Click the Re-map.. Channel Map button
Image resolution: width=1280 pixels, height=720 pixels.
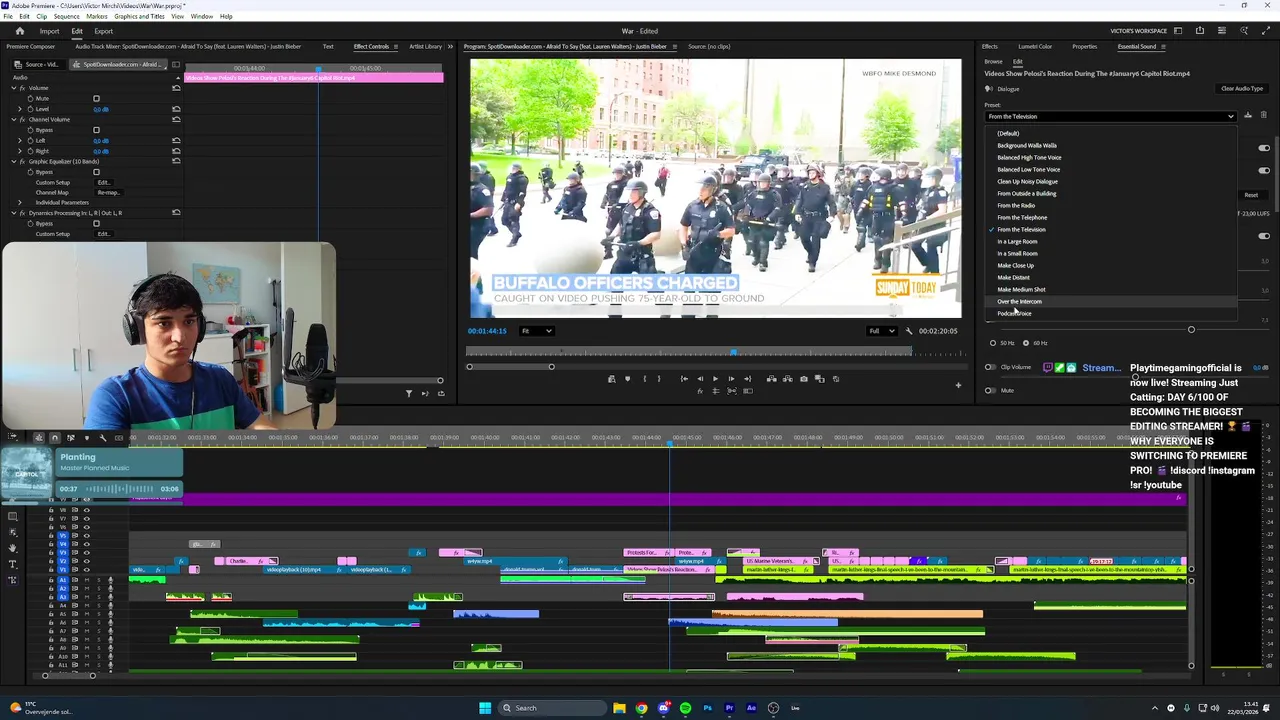pos(108,192)
